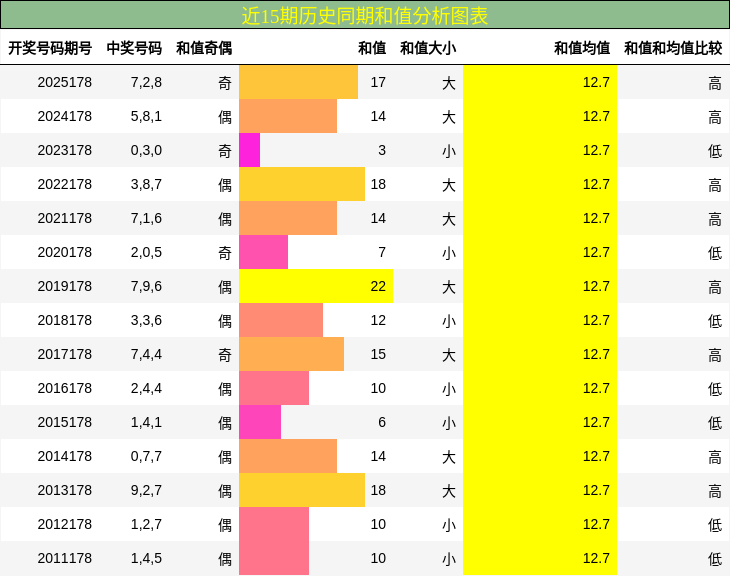Click issue number 2017178
The height and width of the screenshot is (576, 730).
(65, 354)
